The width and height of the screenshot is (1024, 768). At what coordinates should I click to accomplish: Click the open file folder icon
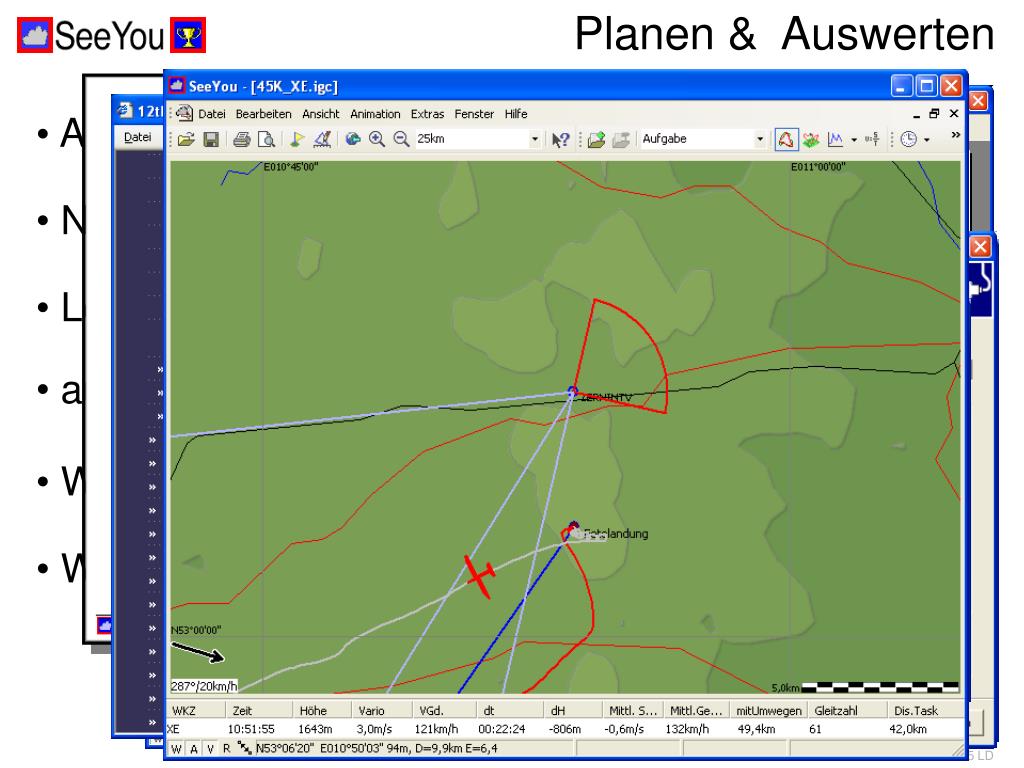187,139
